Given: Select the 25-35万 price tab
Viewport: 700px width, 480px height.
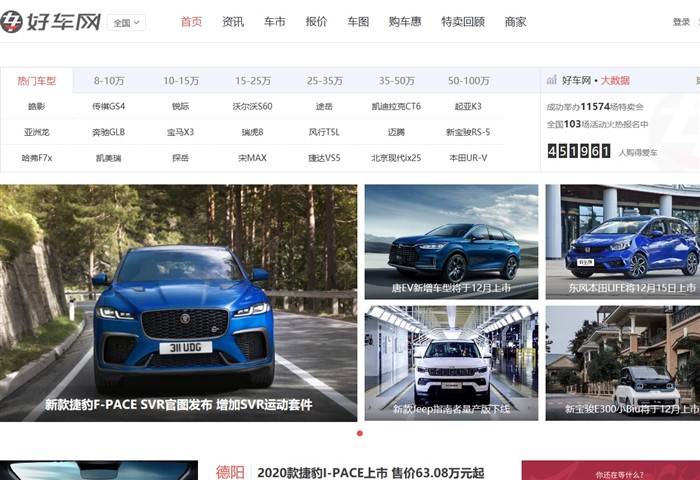Looking at the screenshot, I should click(x=325, y=81).
